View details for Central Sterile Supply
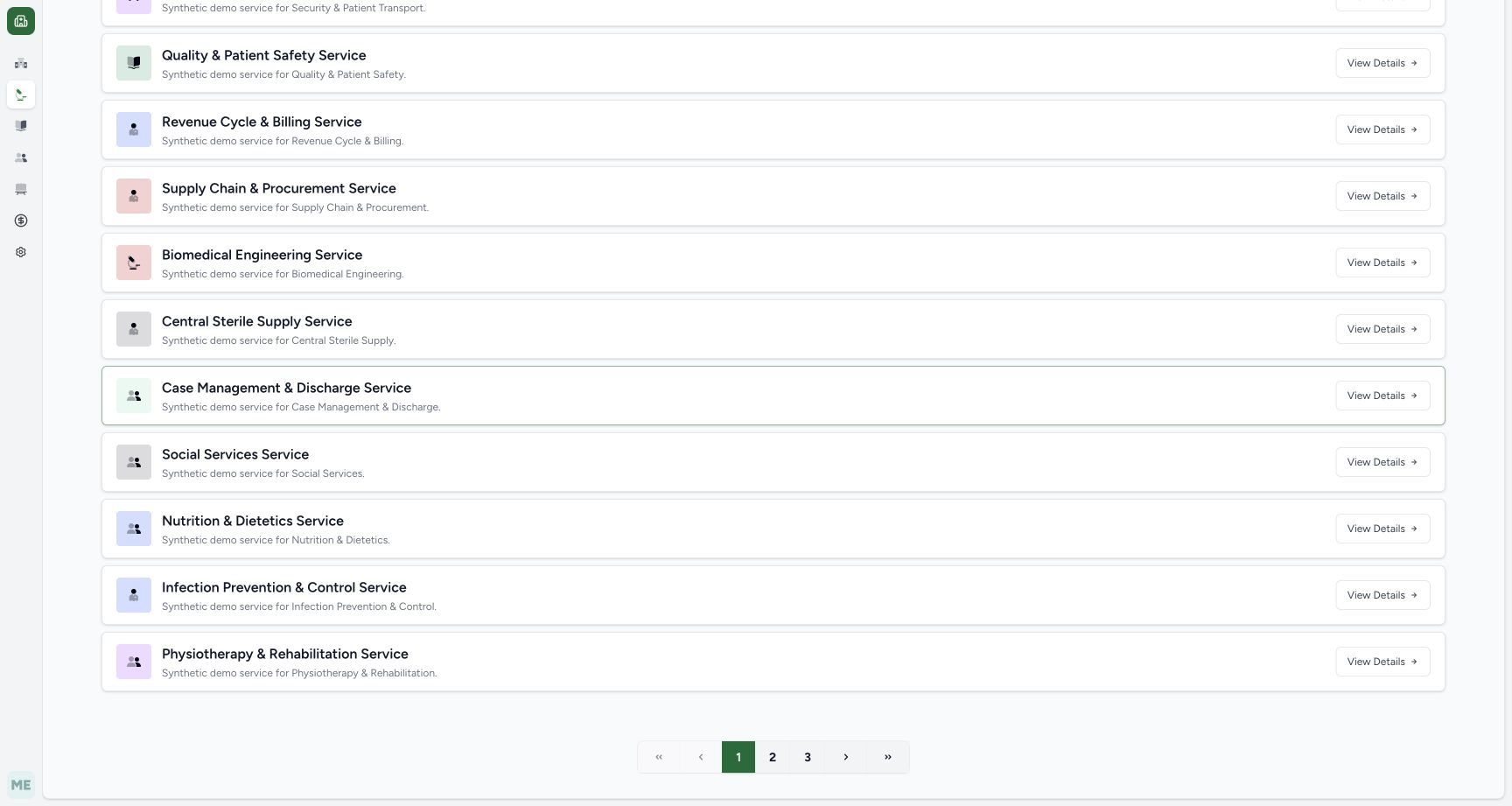This screenshot has height=806, width=1512. 1382,329
